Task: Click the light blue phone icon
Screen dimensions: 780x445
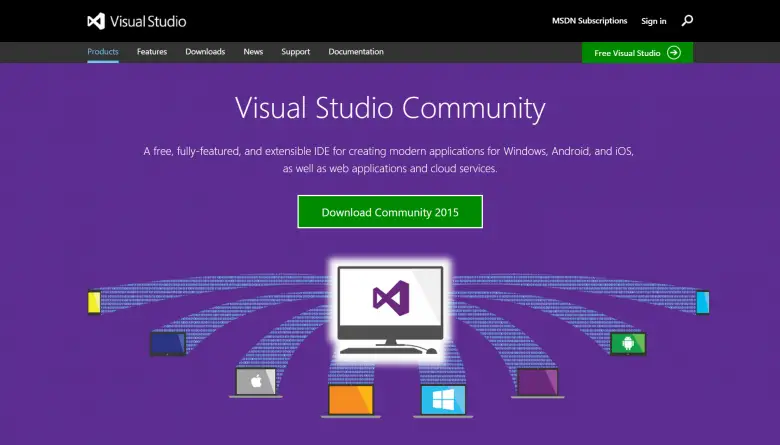Action: click(703, 302)
